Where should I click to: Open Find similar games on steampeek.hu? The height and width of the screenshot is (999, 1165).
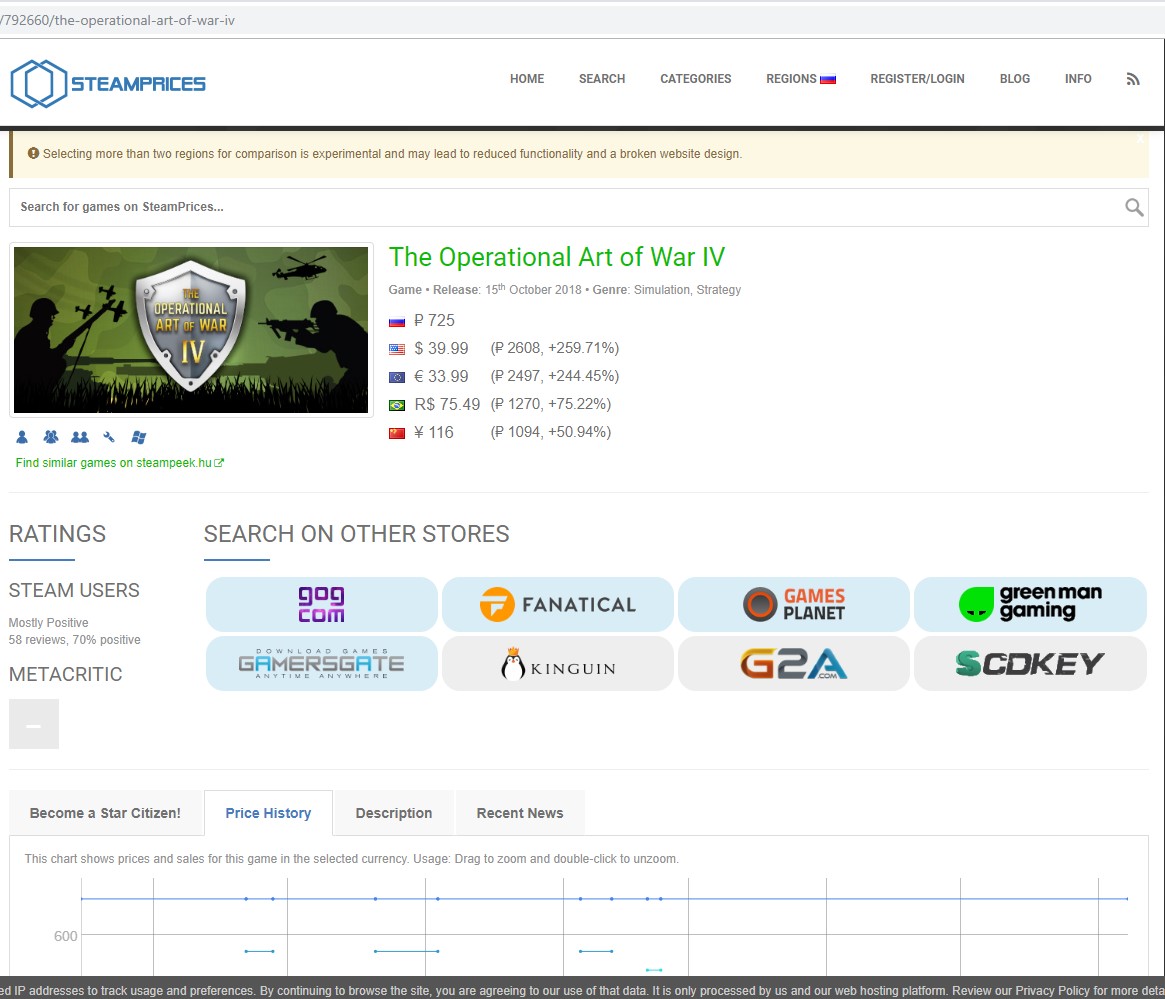pyautogui.click(x=120, y=463)
